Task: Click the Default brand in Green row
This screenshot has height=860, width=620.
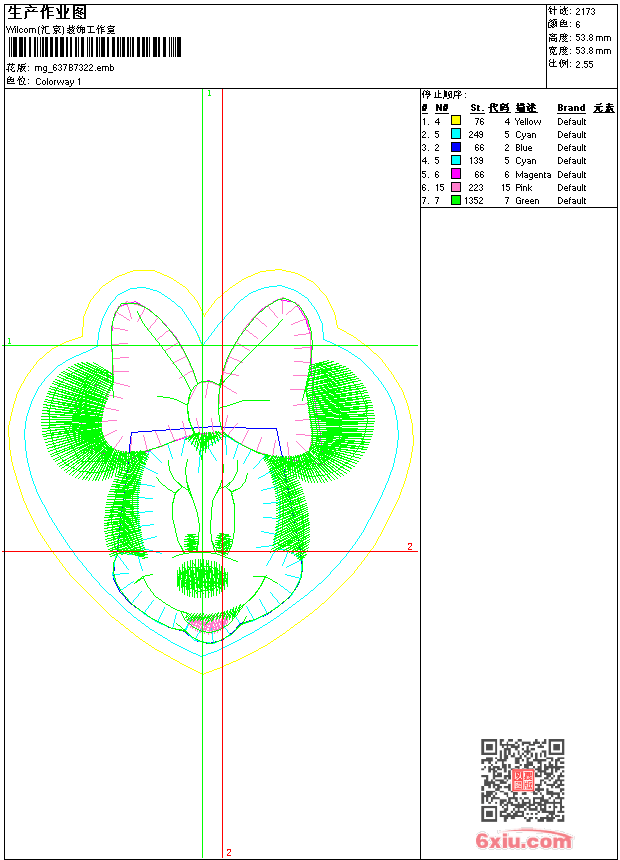Action: pos(572,201)
